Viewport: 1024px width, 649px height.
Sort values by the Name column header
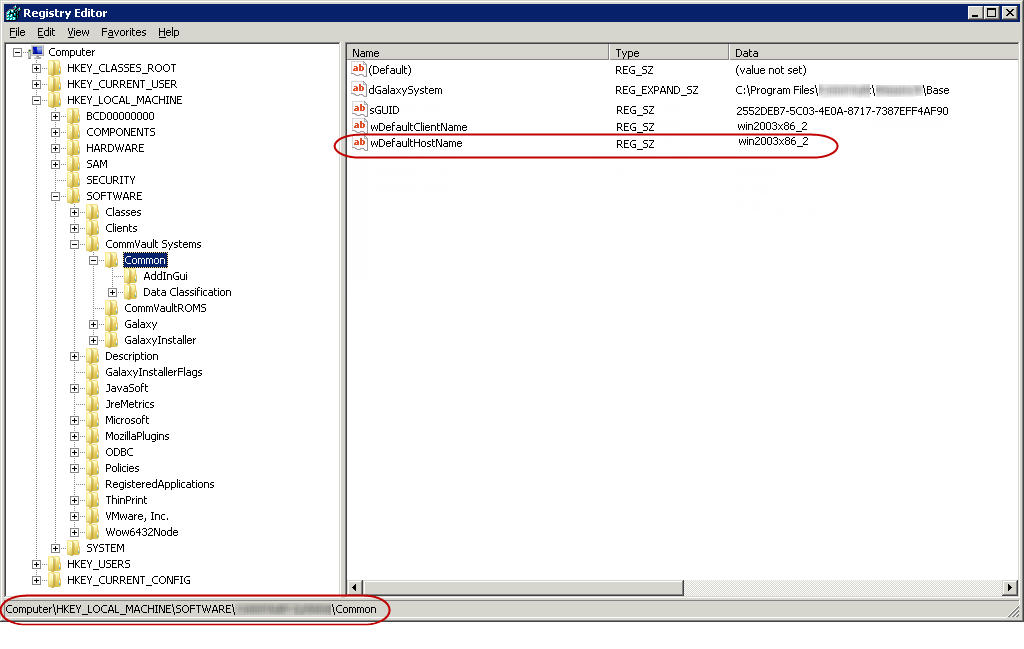478,53
